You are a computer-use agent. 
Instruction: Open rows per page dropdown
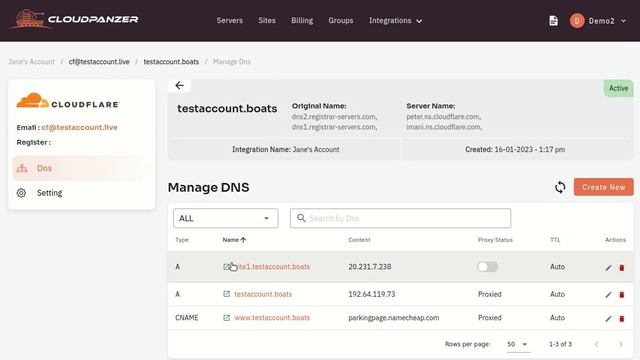coord(517,344)
